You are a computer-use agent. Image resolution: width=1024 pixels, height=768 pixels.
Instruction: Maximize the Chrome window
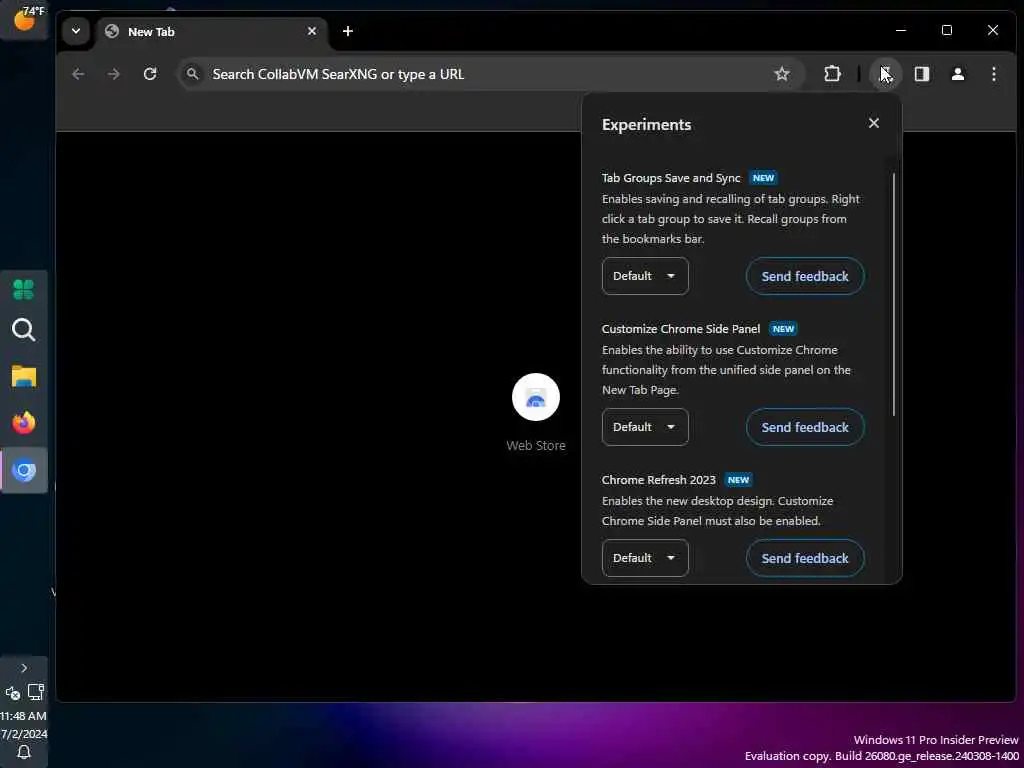pyautogui.click(x=946, y=30)
